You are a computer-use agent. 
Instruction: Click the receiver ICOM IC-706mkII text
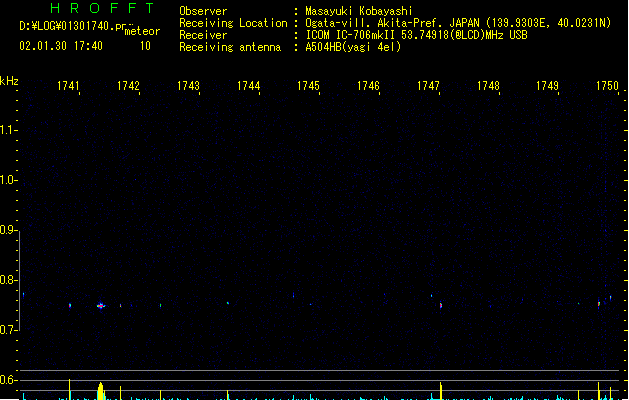click(x=350, y=35)
